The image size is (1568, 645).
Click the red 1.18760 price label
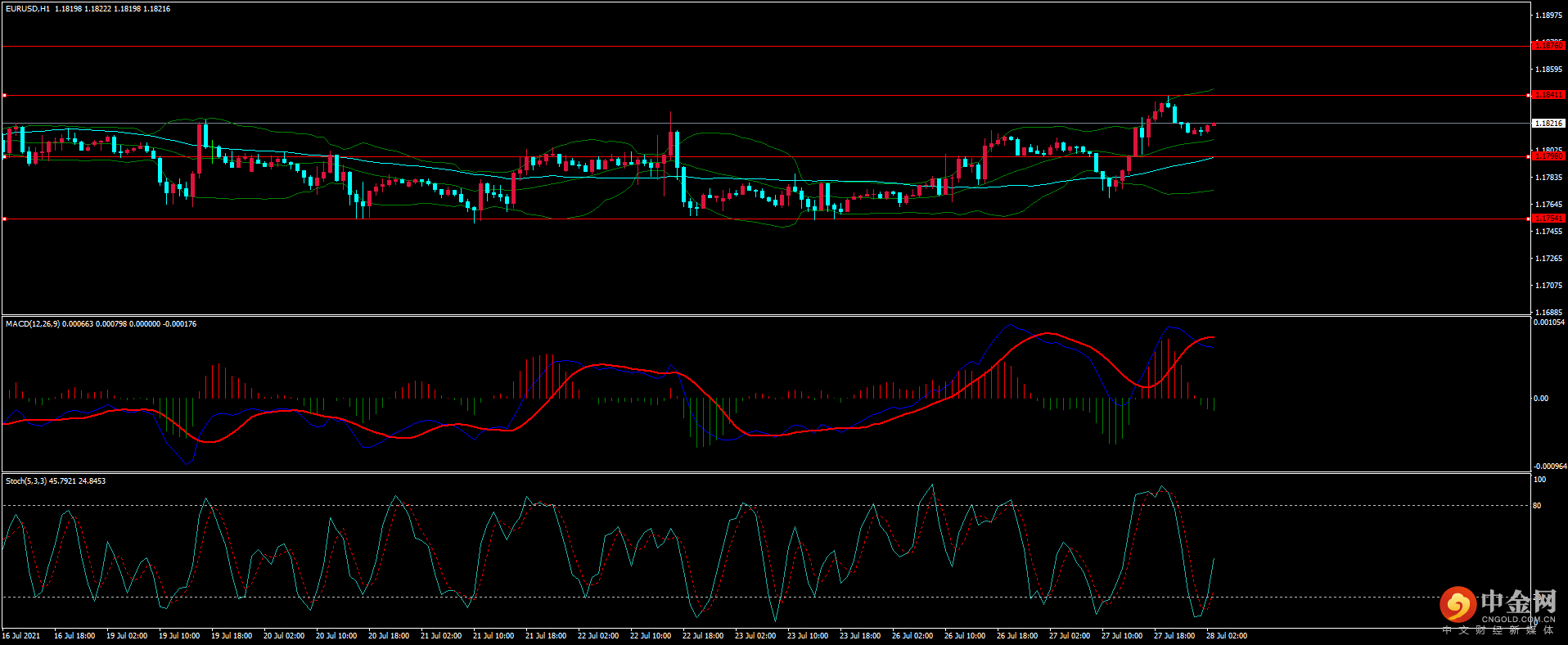click(x=1548, y=46)
